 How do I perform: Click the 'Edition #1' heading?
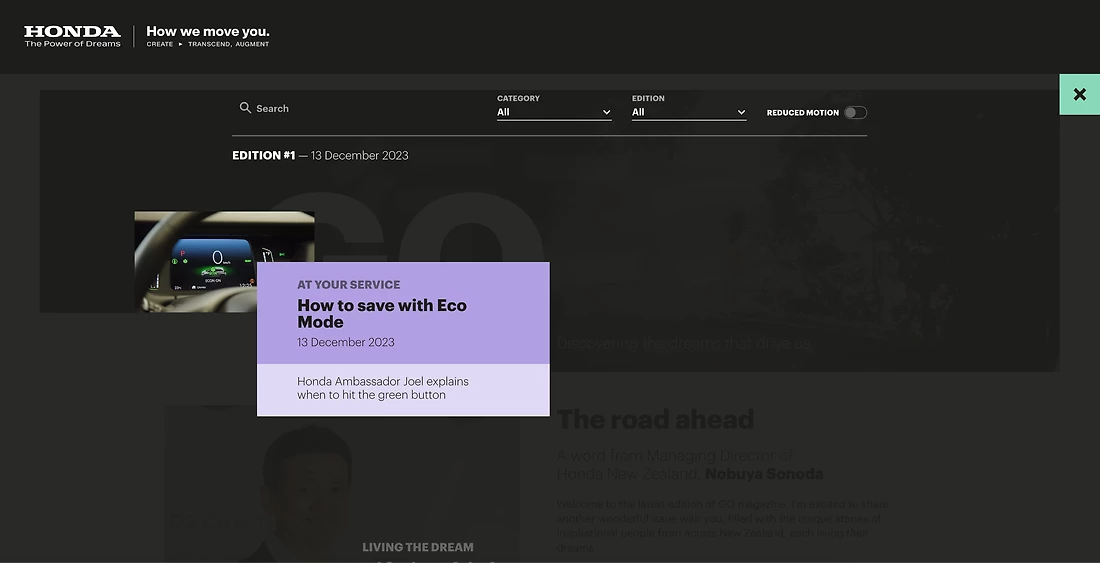(264, 155)
